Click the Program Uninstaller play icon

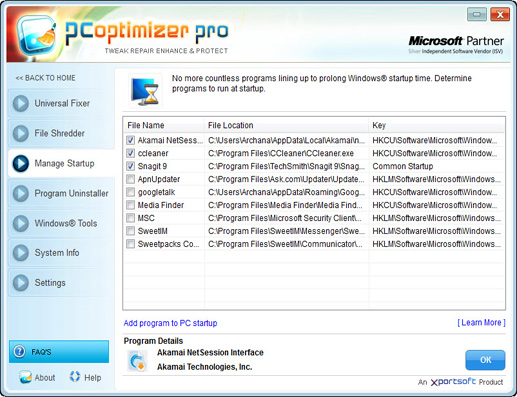(21, 193)
